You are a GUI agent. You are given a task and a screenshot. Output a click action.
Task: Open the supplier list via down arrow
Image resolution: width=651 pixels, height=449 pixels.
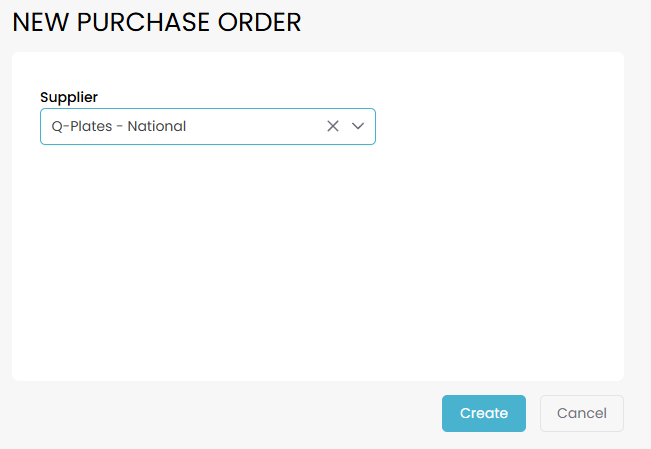coord(358,126)
